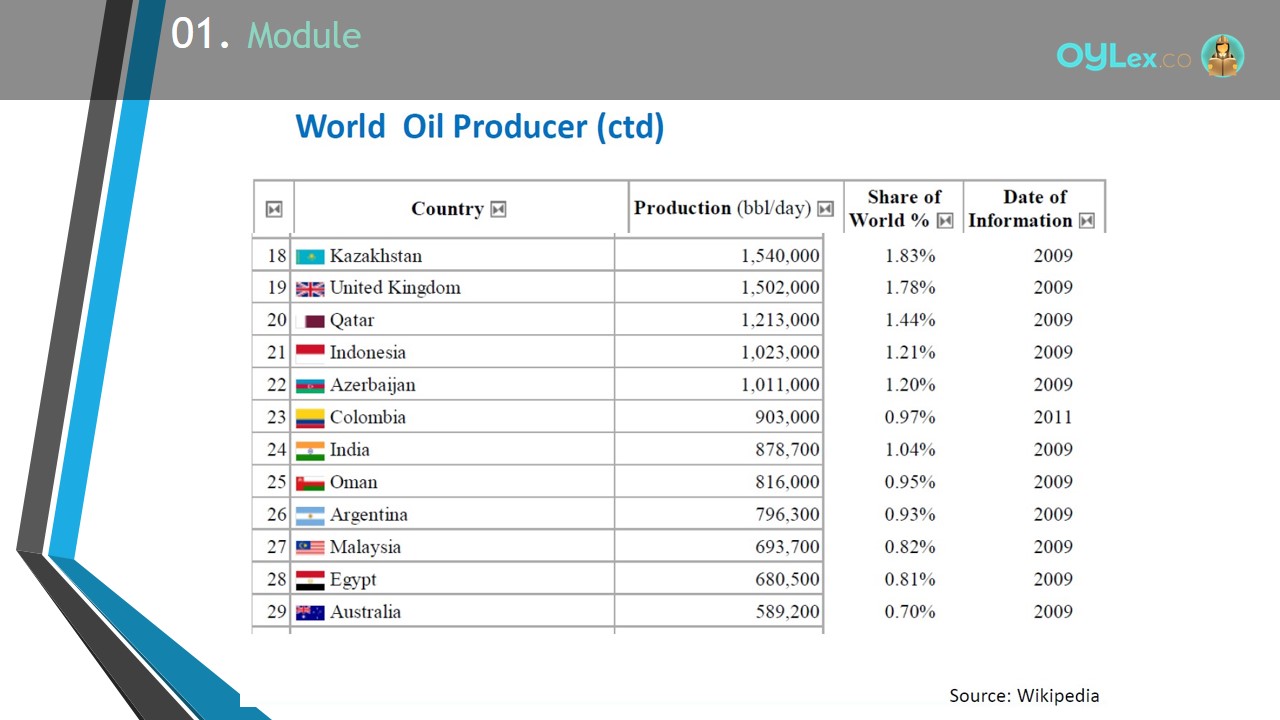Click rank number 18
This screenshot has width=1280, height=720.
(x=277, y=256)
